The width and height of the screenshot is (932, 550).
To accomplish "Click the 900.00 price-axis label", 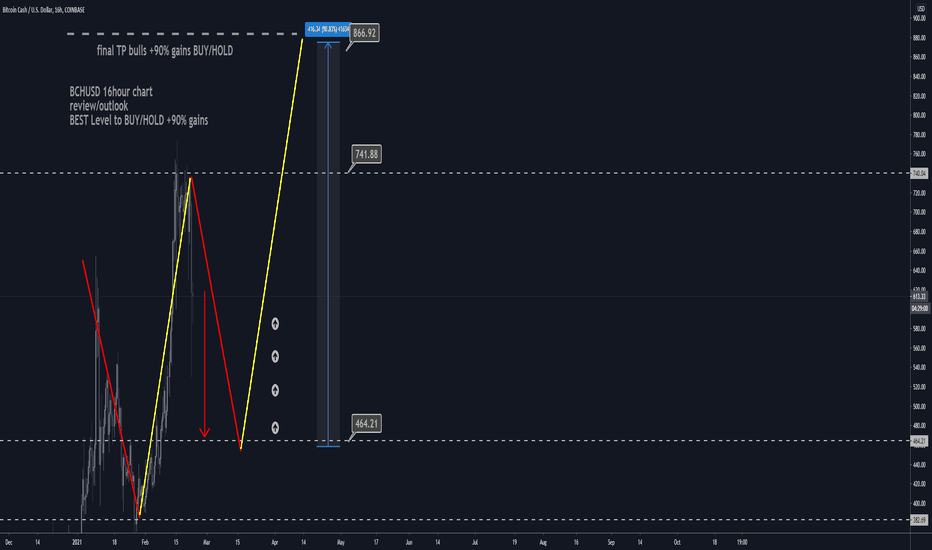I will [x=919, y=18].
